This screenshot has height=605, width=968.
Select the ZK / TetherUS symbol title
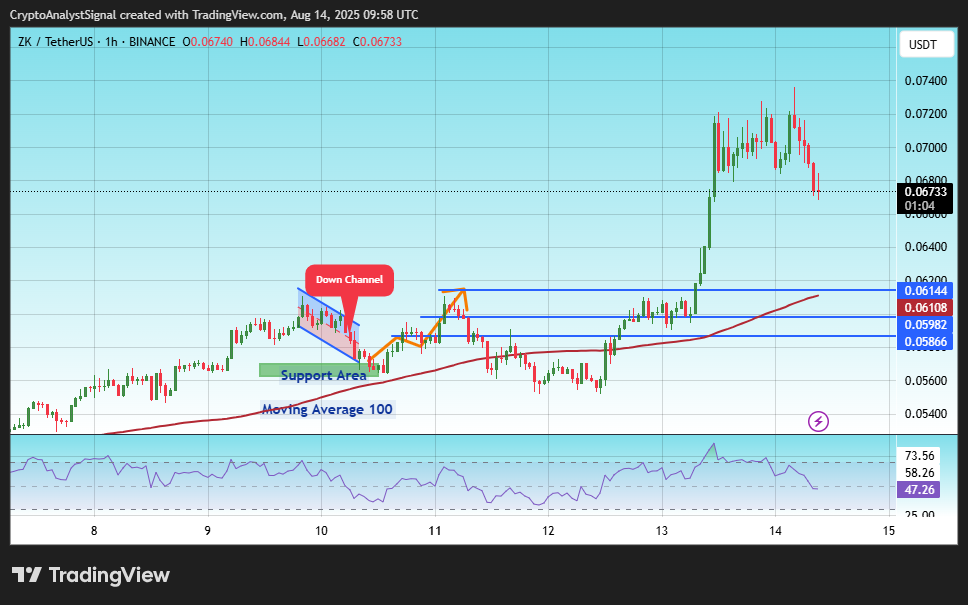[55, 42]
